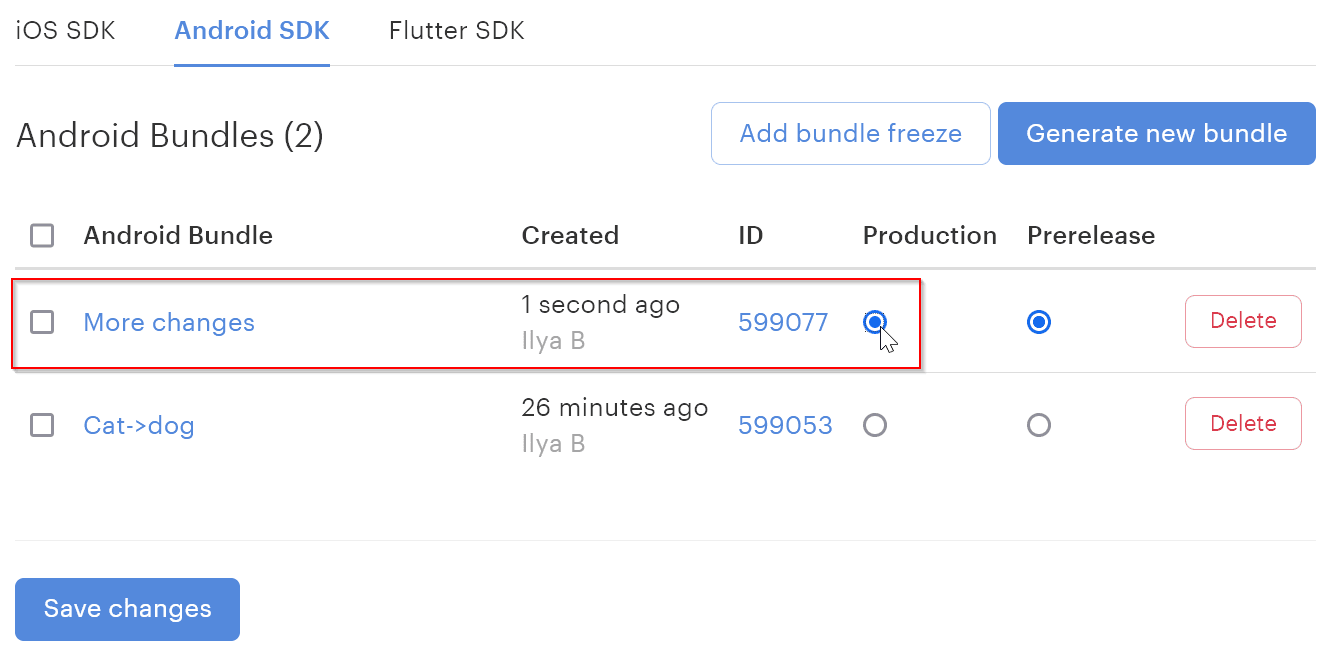Click Generate new bundle button
1329x648 pixels.
[x=1156, y=133]
